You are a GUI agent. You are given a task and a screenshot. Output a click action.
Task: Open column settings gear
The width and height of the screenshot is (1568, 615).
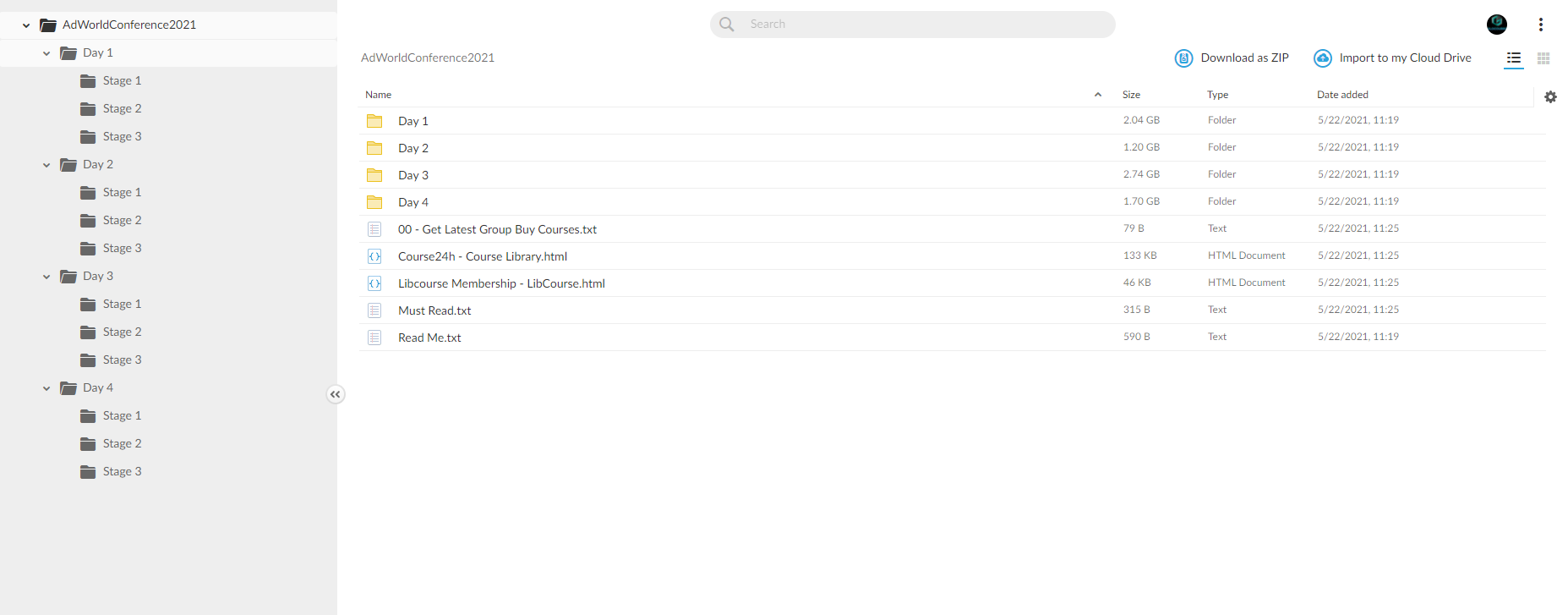coord(1550,96)
